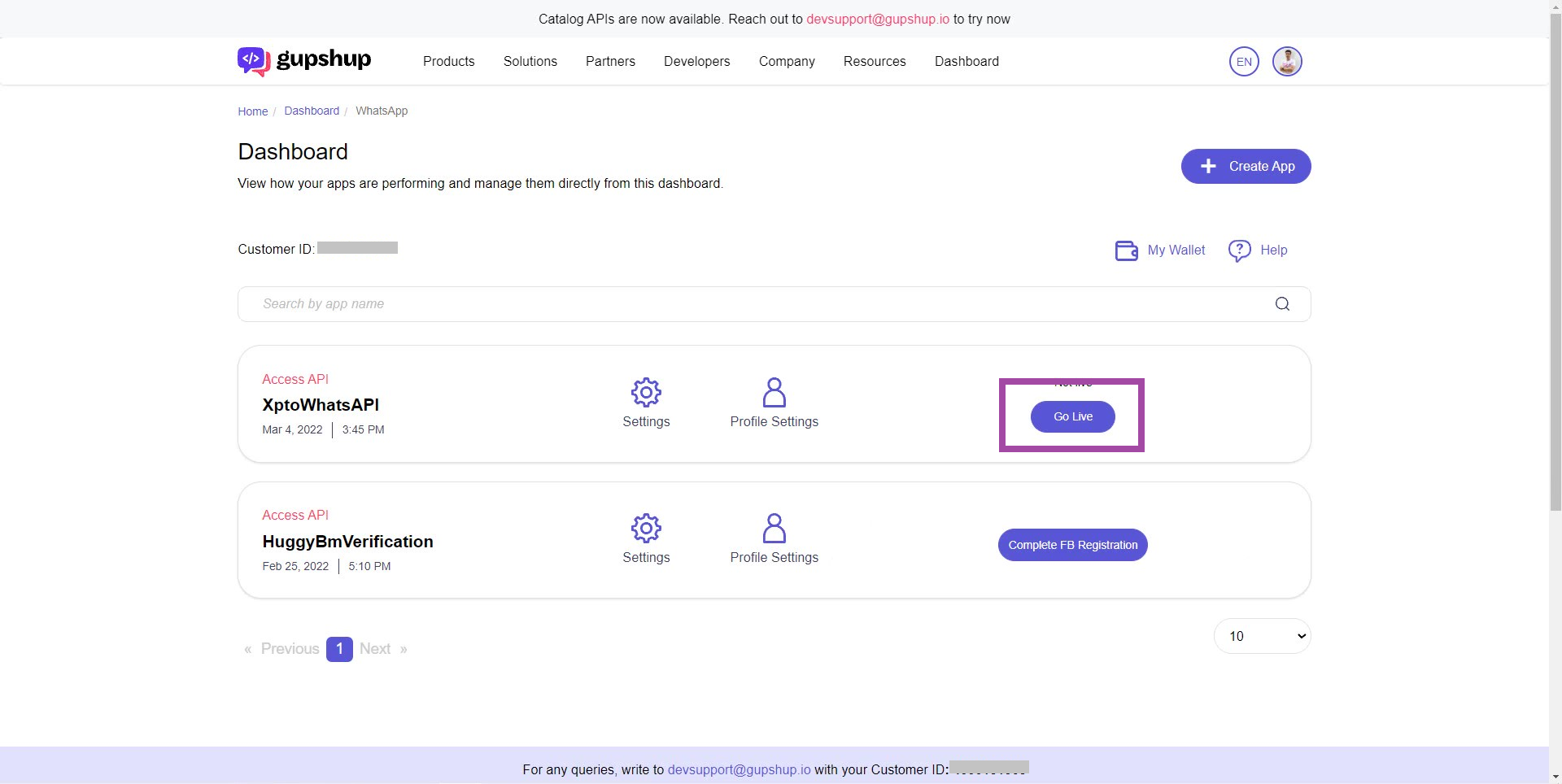Click the Create App button
The image size is (1562, 784).
point(1246,166)
